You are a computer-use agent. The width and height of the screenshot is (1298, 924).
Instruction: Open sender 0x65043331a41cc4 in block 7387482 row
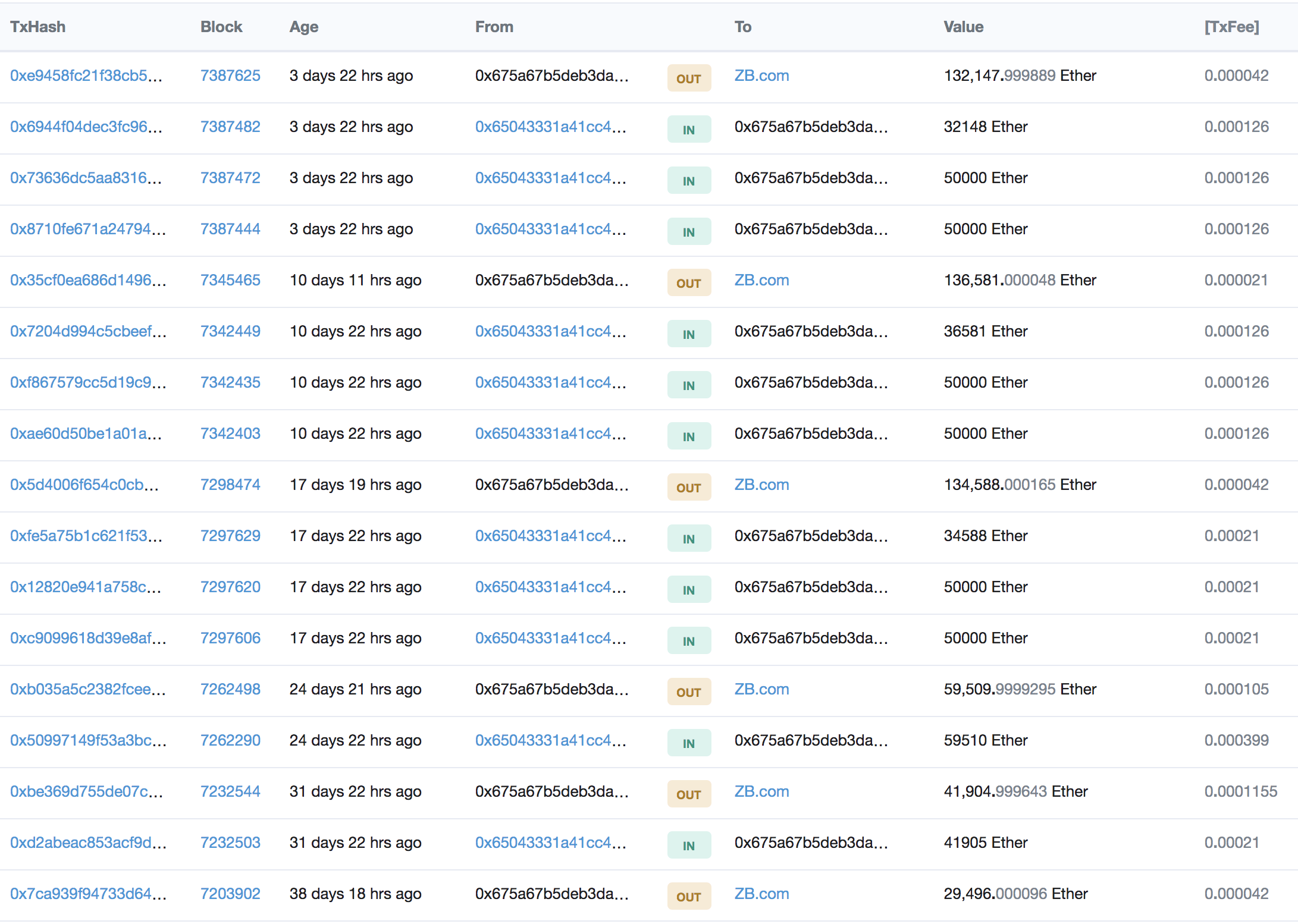pos(551,127)
